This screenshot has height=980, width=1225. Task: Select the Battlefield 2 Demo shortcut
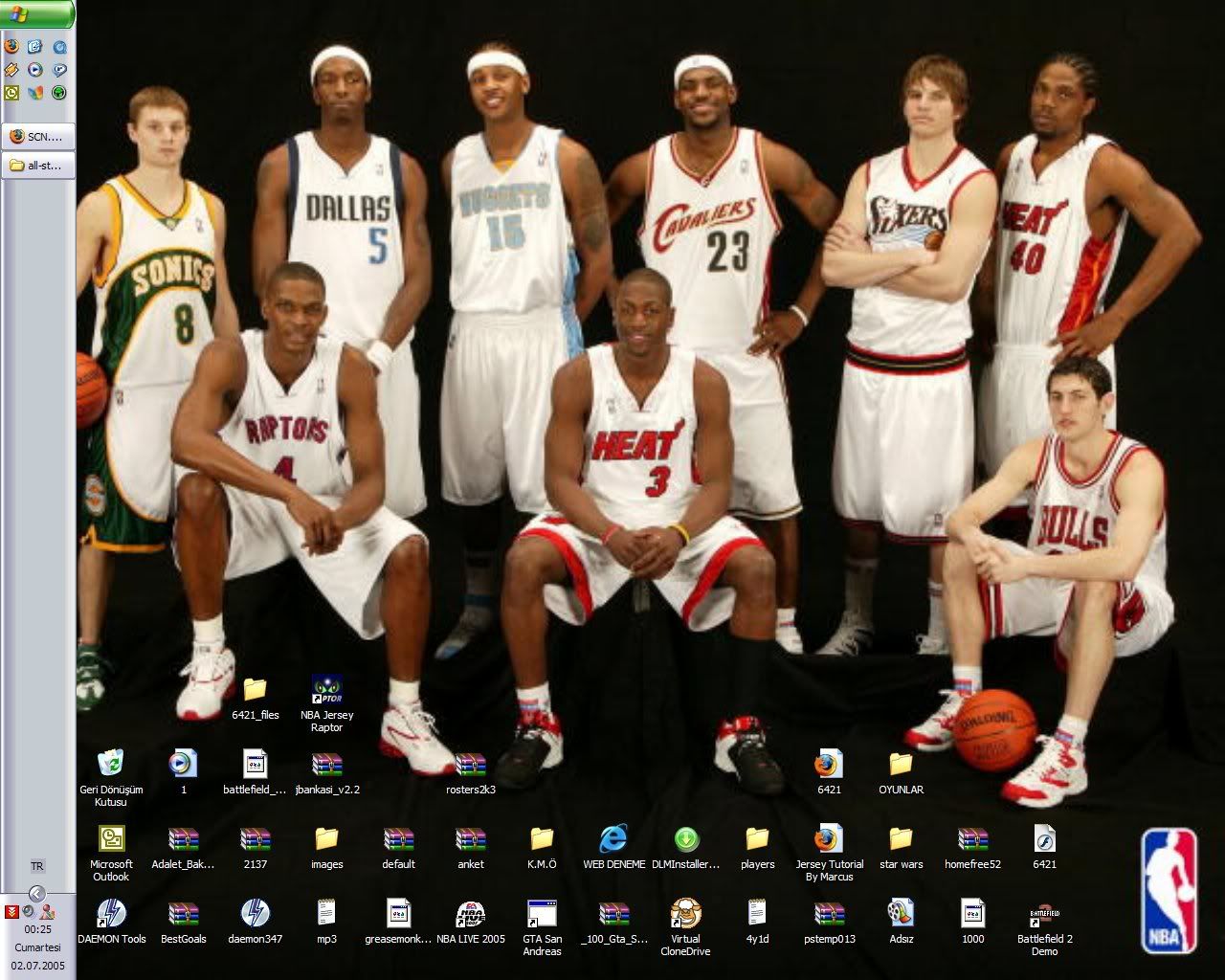(x=1044, y=927)
